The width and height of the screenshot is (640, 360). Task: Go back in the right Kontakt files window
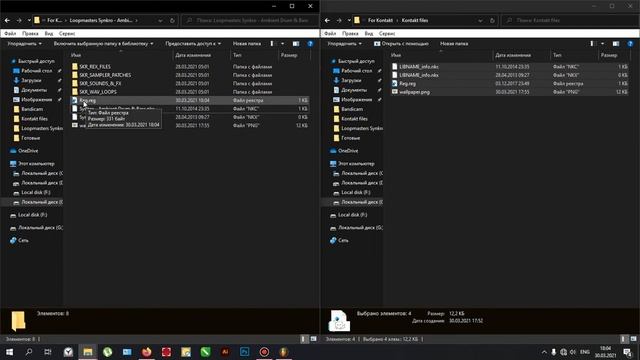pyautogui.click(x=327, y=20)
